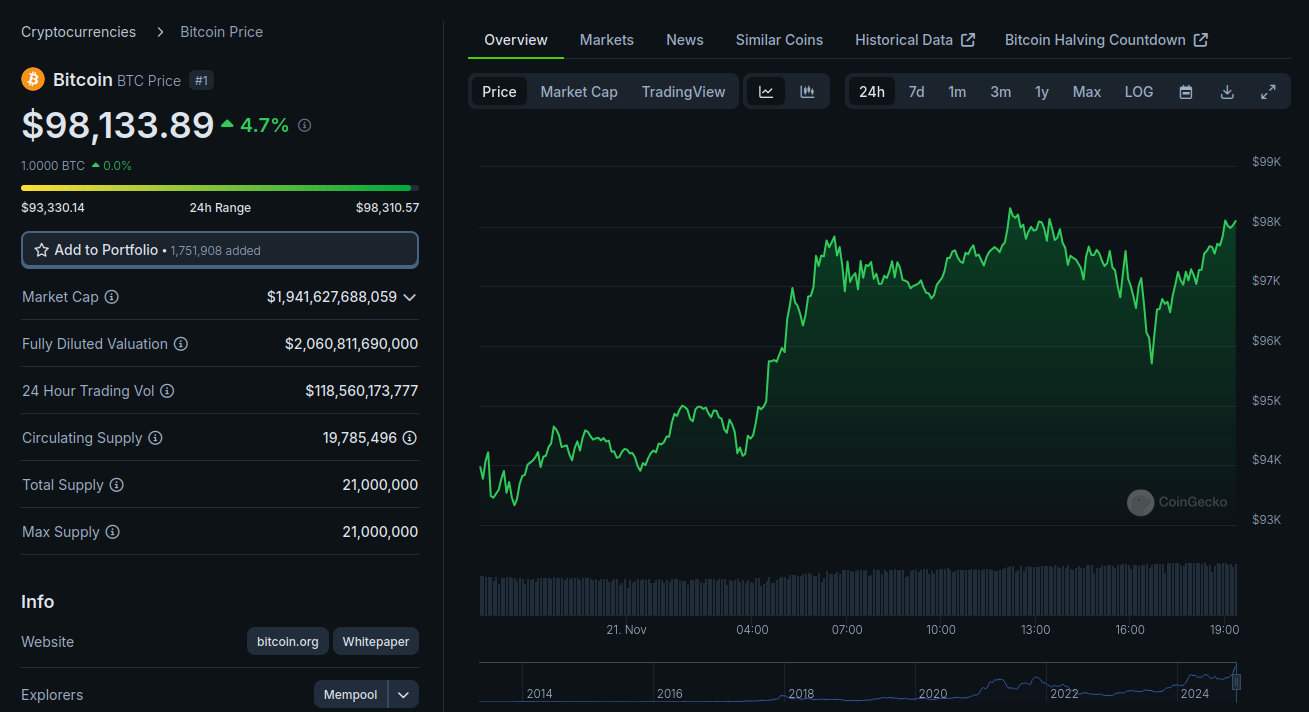Go to Cryptocurrencies breadcrumb link
Viewport: 1309px width, 712px height.
coord(79,32)
